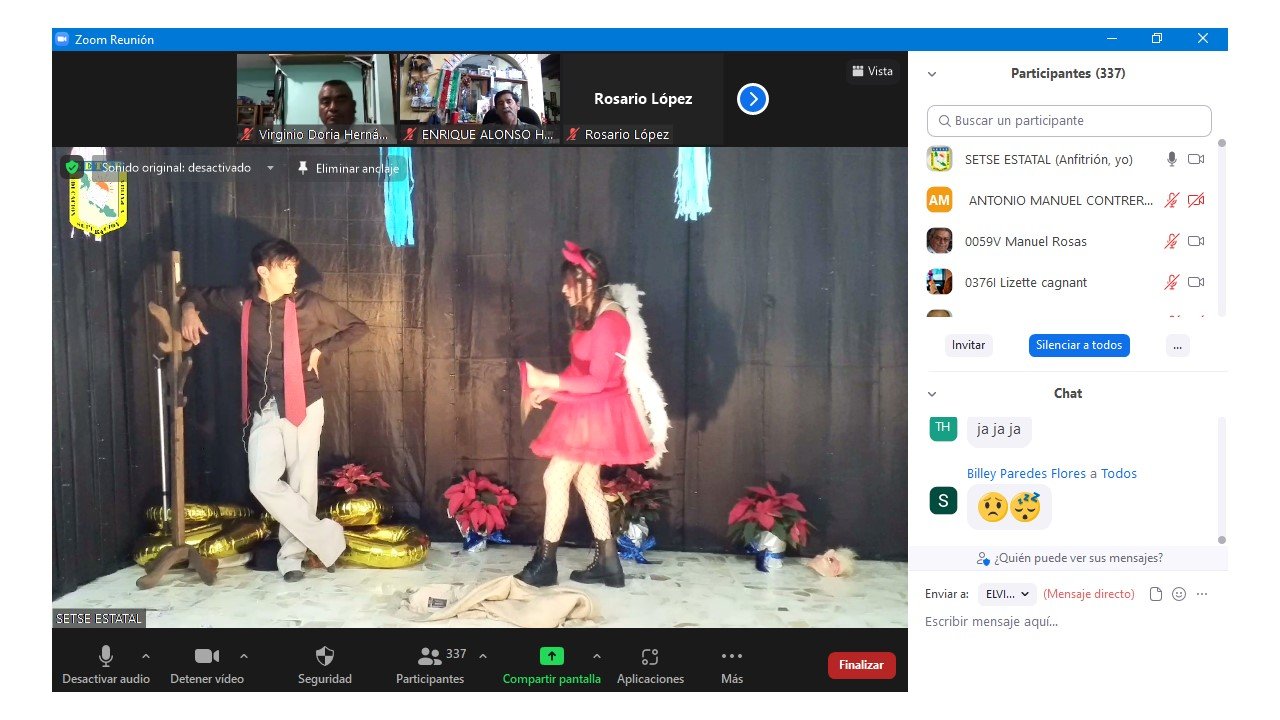Screen dimensions: 1280x720
Task: Click the emoji icon in chat
Action: pos(1179,594)
